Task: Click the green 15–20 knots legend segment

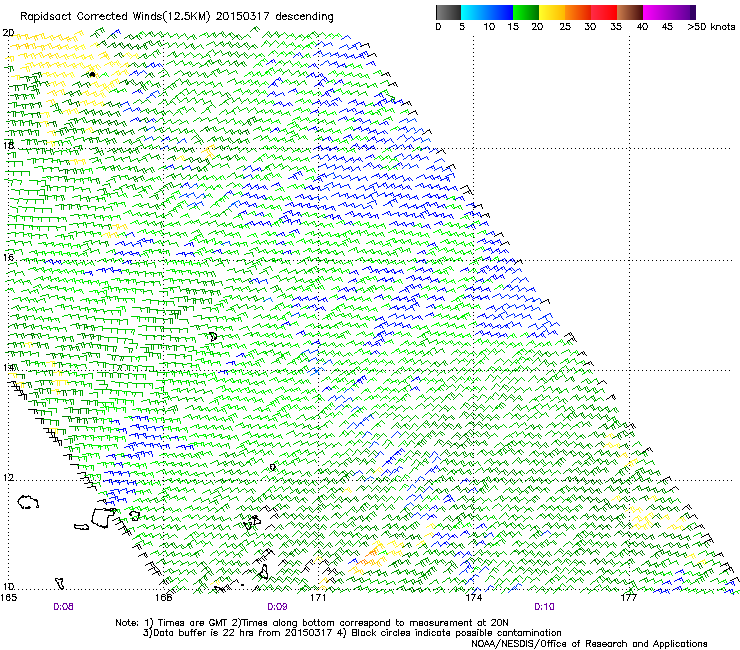Action: click(526, 12)
